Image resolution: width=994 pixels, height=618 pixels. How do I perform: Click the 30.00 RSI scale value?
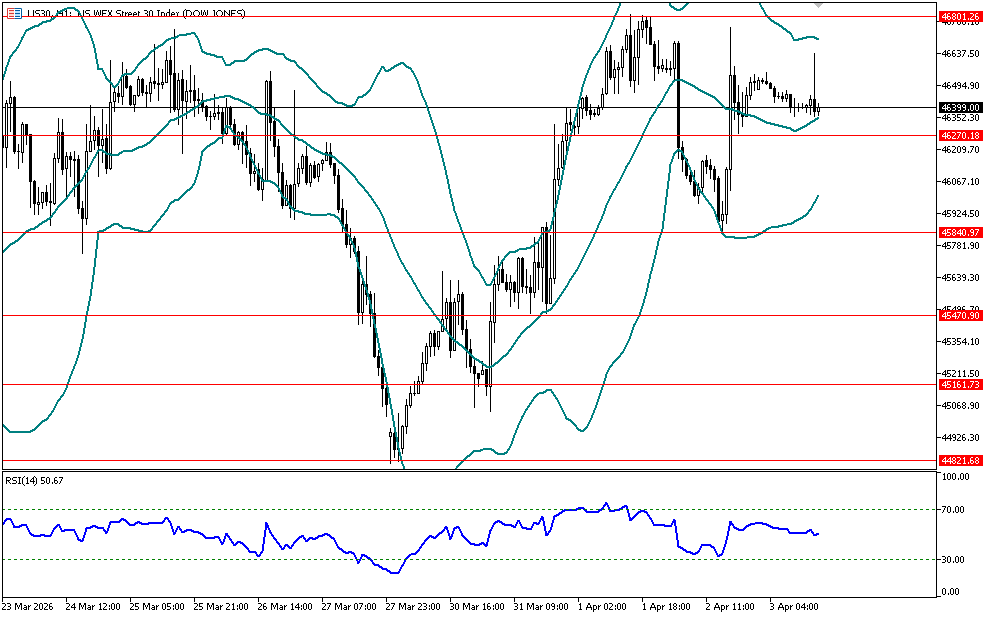[956, 560]
